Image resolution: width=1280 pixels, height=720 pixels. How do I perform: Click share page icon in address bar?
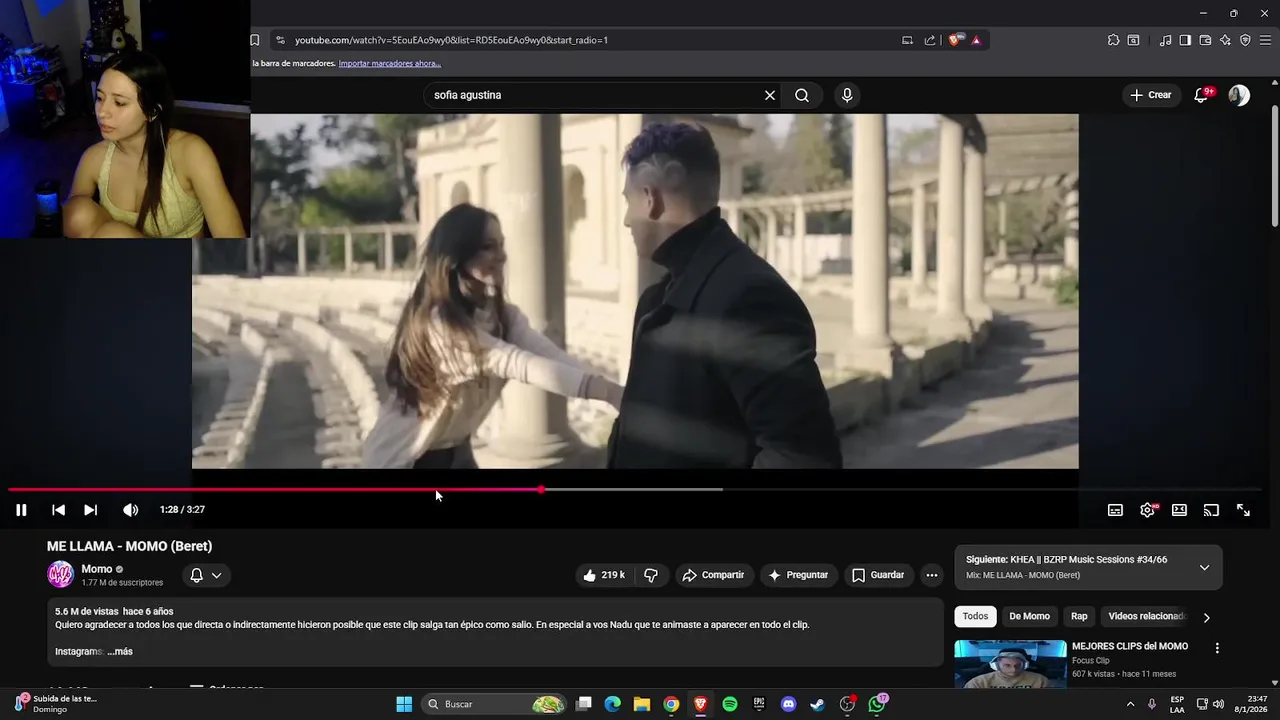click(930, 40)
